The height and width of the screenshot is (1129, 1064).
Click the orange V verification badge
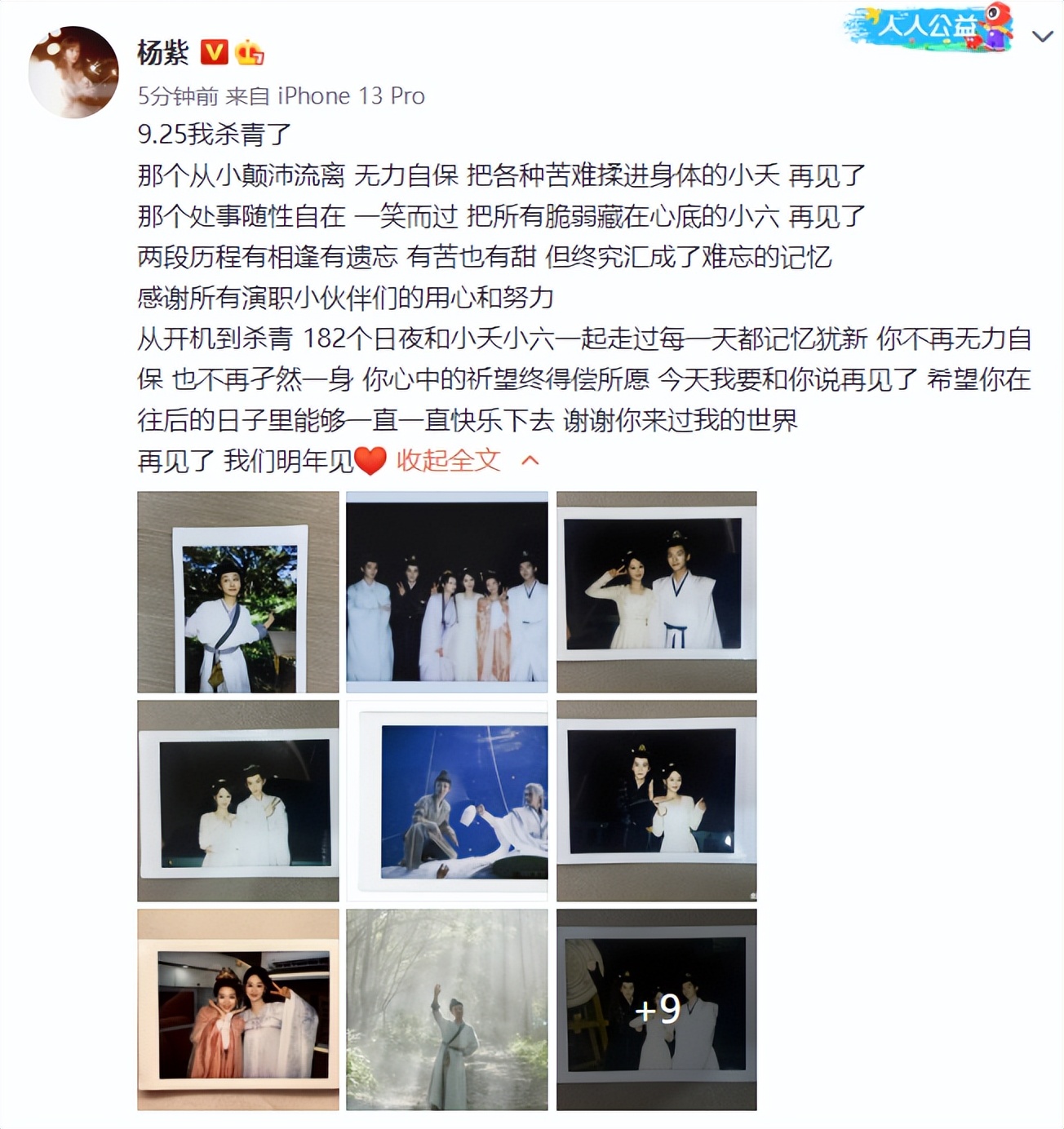[x=214, y=53]
